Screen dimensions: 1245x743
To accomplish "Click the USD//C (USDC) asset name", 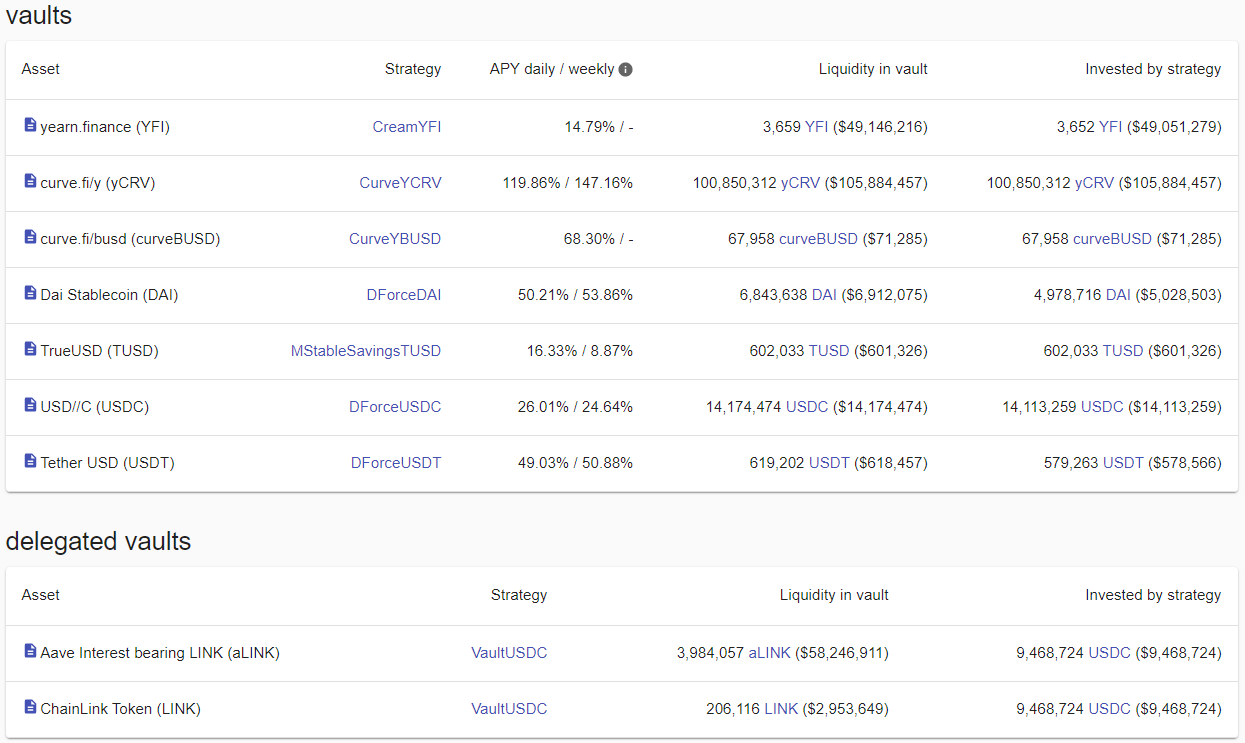I will tap(95, 407).
